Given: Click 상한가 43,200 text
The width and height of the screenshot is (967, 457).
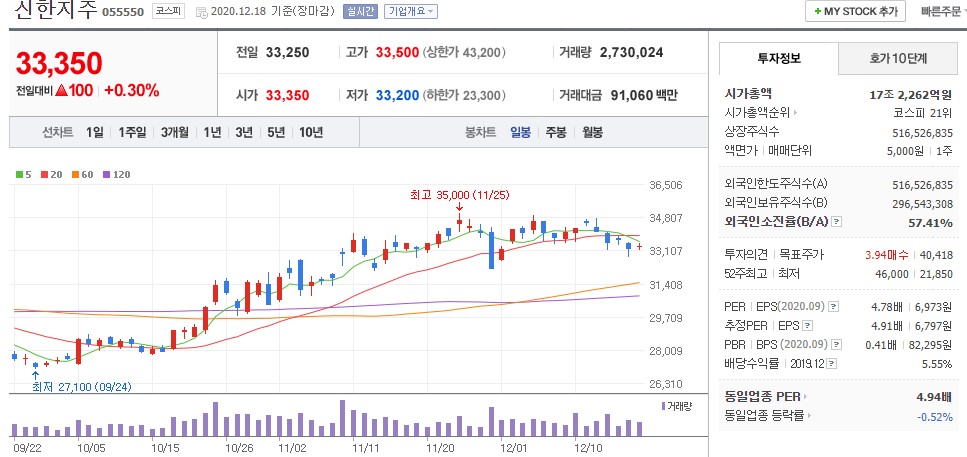Looking at the screenshot, I should 464,52.
